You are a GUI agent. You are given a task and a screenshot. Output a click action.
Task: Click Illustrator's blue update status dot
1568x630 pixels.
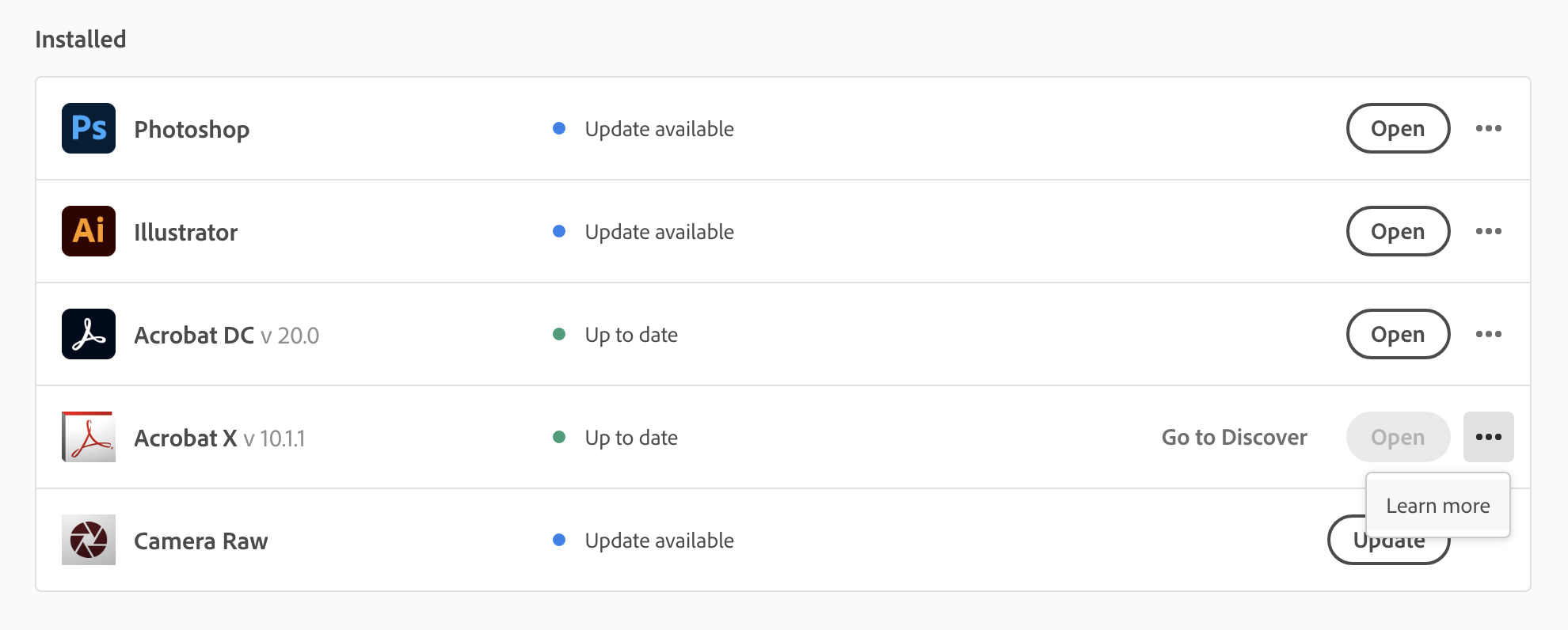559,231
